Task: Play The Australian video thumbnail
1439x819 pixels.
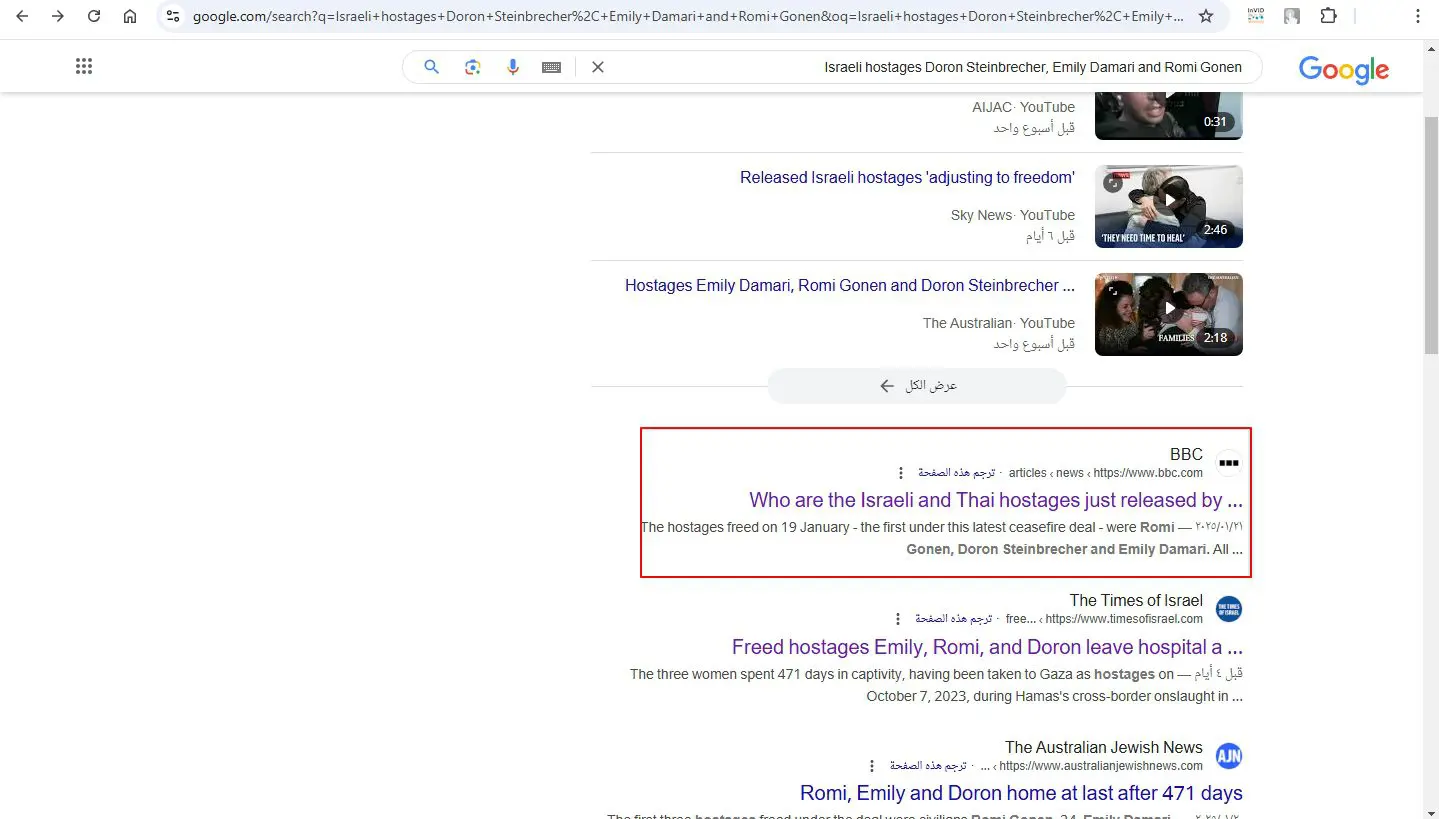Action: click(x=1169, y=315)
